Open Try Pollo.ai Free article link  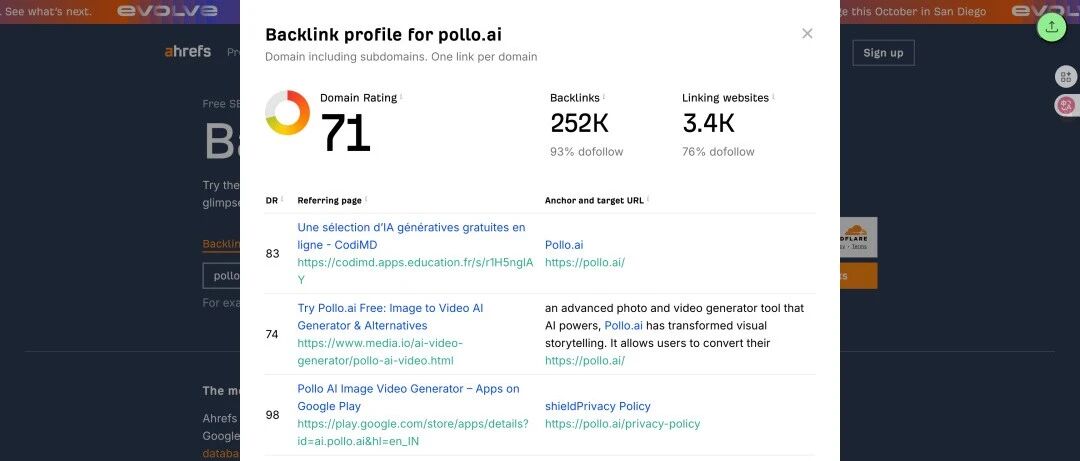391,316
